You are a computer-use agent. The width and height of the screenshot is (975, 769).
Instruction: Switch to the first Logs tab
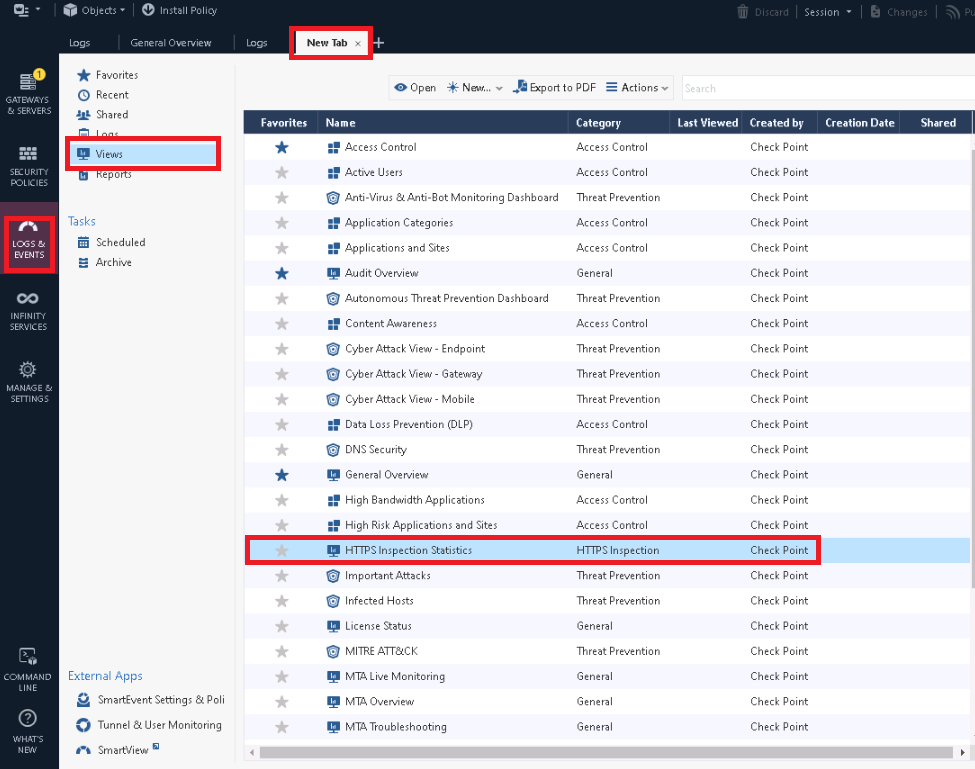point(80,43)
